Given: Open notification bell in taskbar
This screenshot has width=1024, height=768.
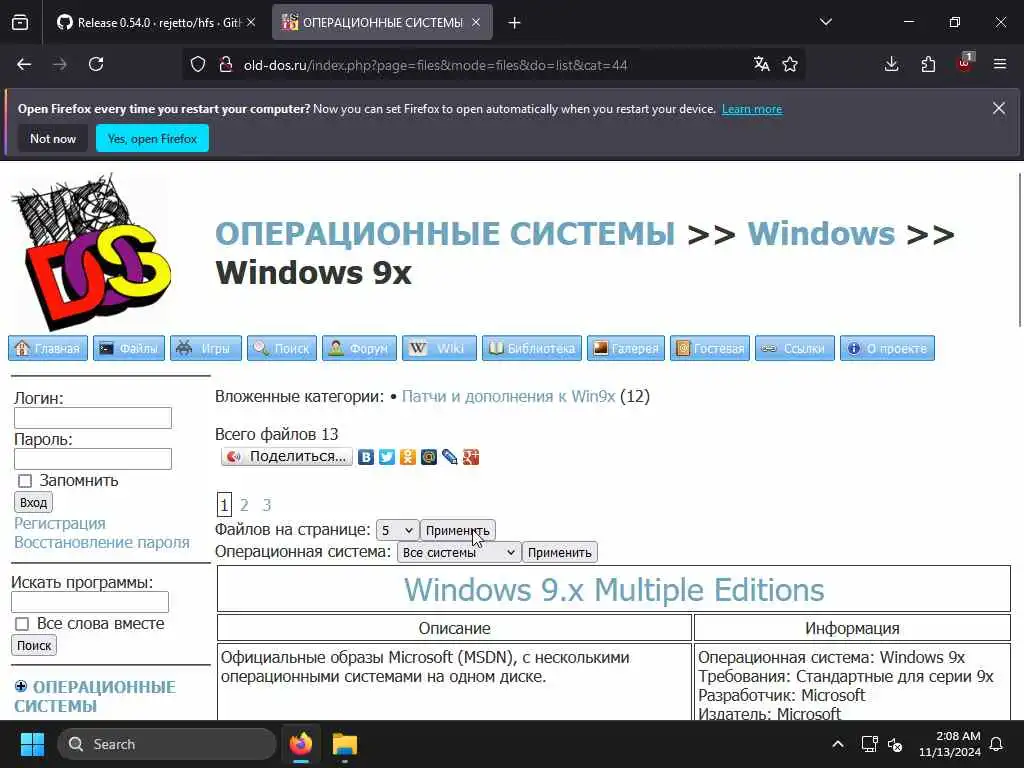Looking at the screenshot, I should [997, 744].
